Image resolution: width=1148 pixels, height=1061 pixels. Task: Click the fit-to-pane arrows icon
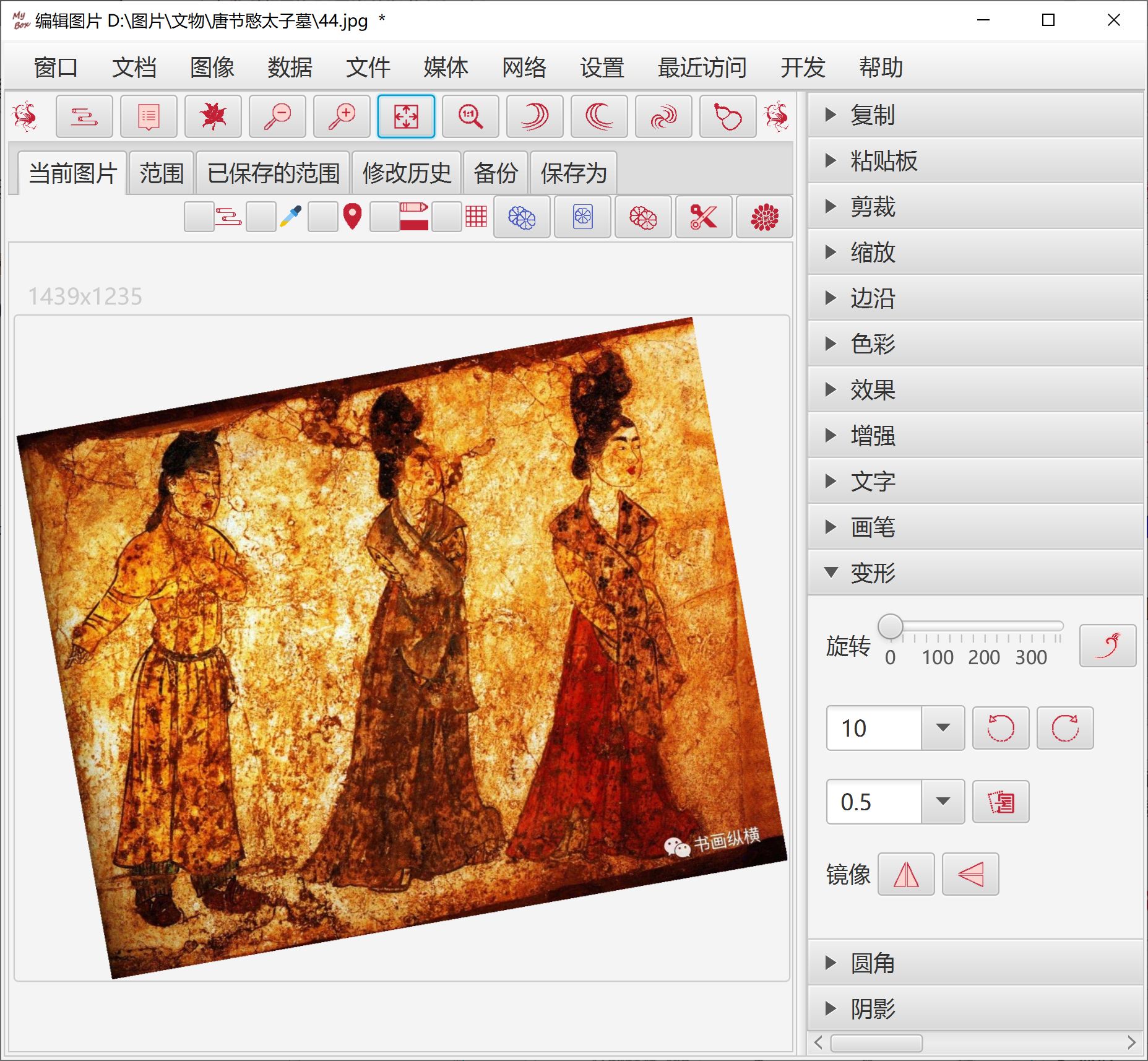pos(406,116)
